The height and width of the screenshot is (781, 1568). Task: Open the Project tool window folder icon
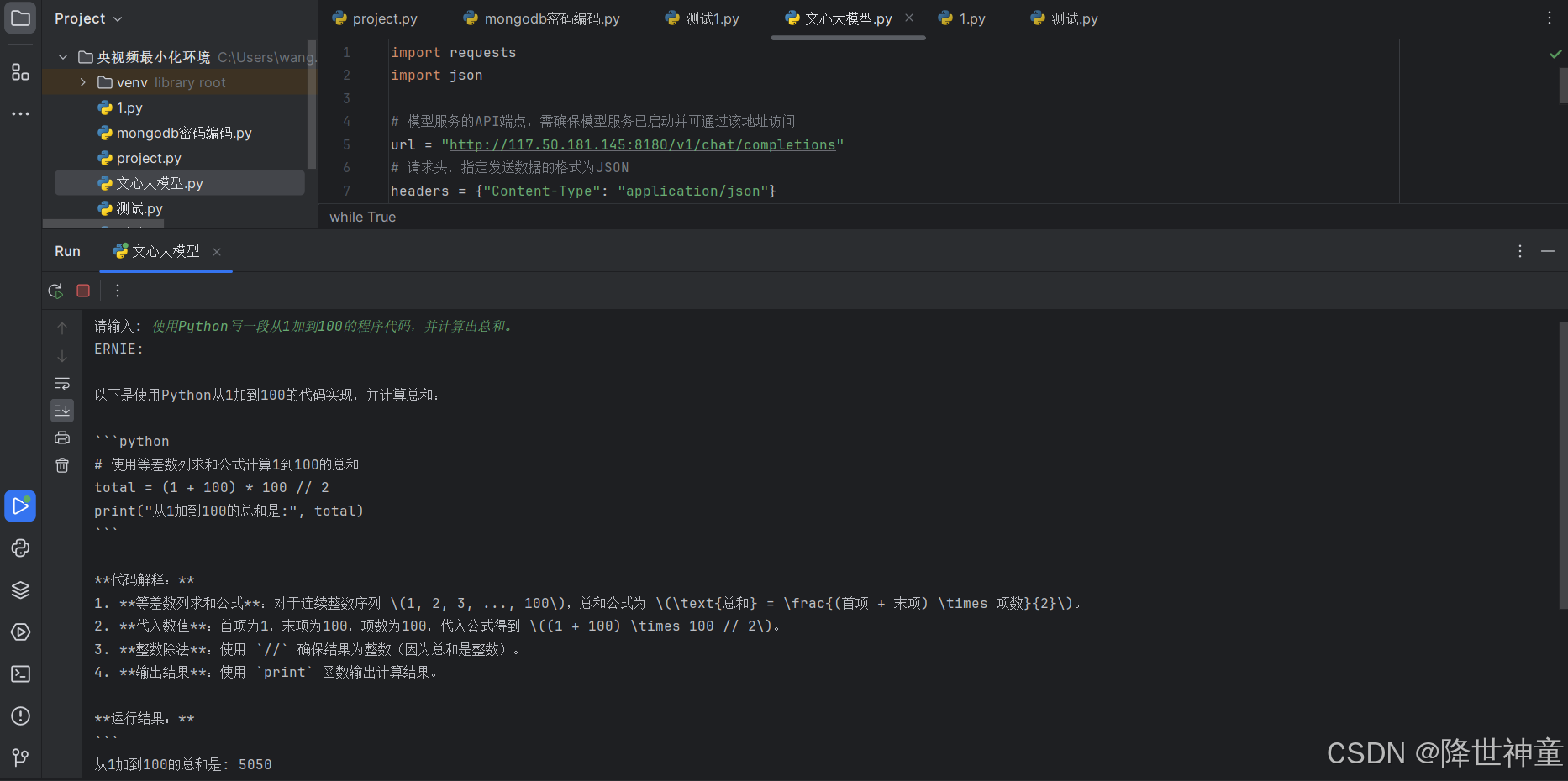(20, 18)
